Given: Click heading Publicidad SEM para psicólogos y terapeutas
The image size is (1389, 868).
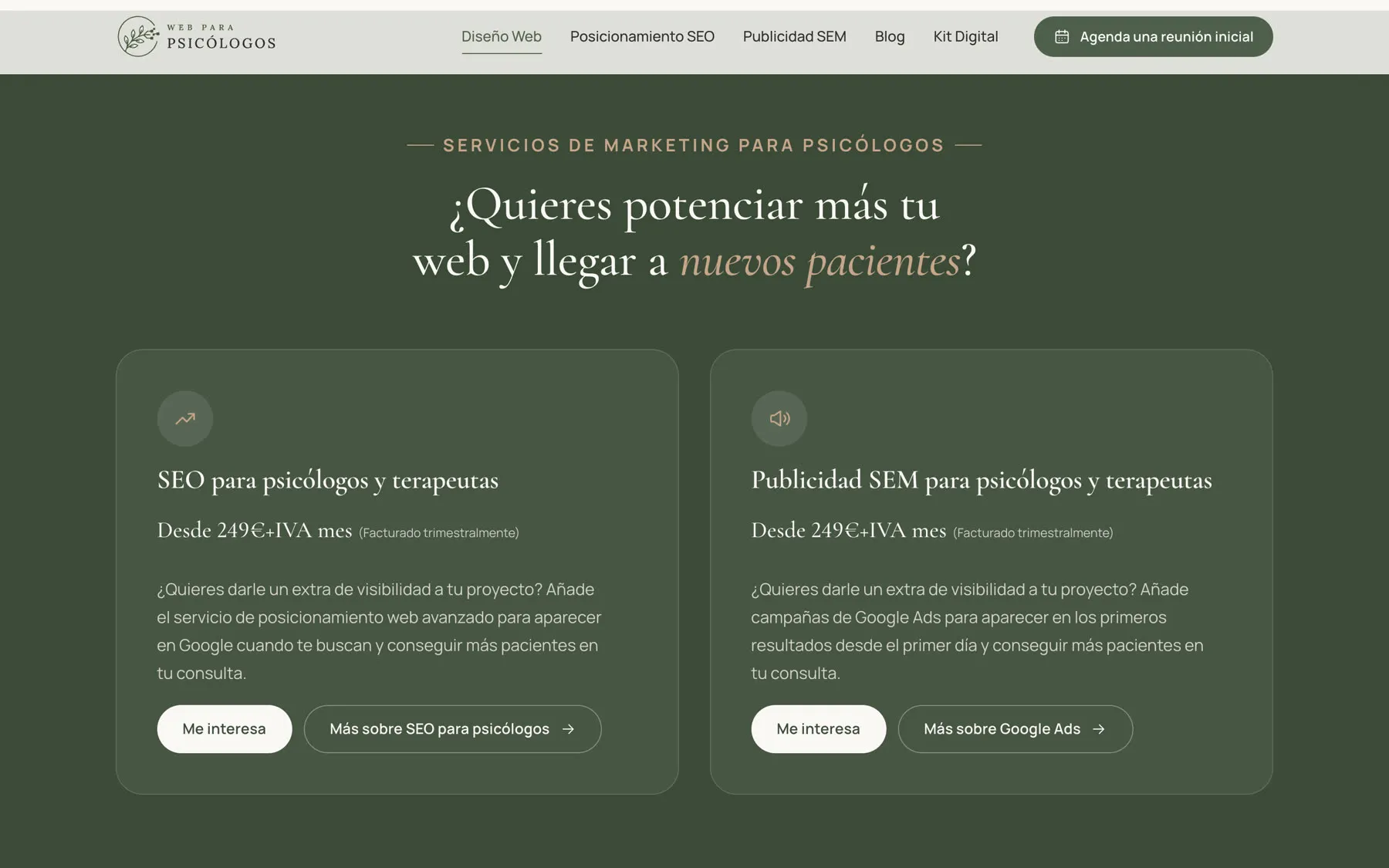Looking at the screenshot, I should click(x=982, y=481).
